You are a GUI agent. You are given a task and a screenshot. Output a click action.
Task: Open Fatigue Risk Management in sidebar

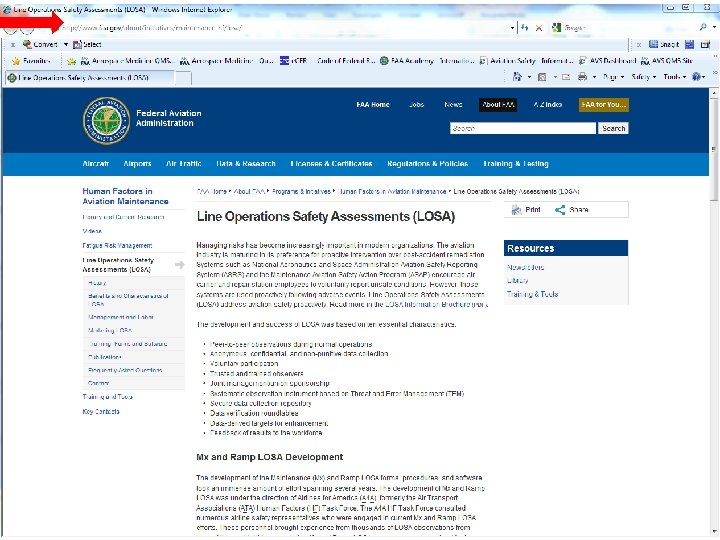[x=118, y=246]
